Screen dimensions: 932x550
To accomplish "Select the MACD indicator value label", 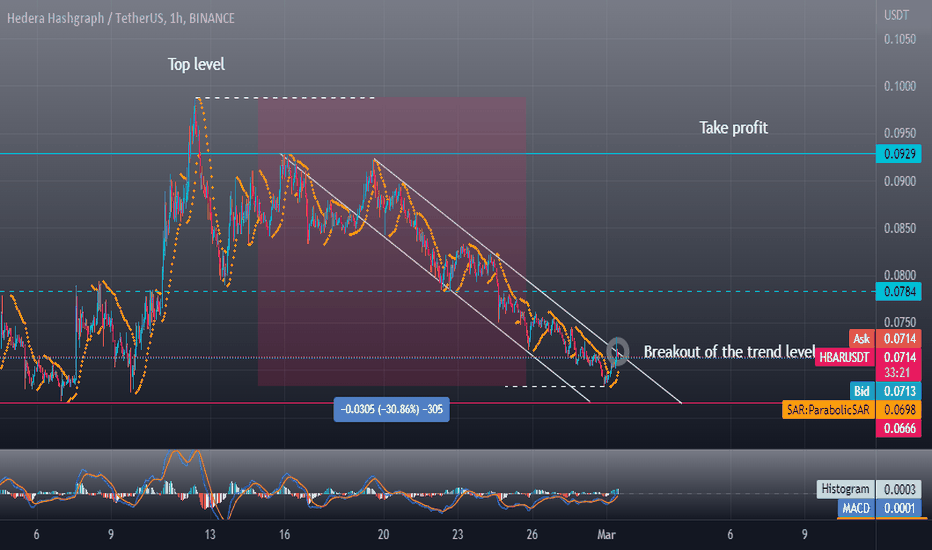I will [x=879, y=508].
